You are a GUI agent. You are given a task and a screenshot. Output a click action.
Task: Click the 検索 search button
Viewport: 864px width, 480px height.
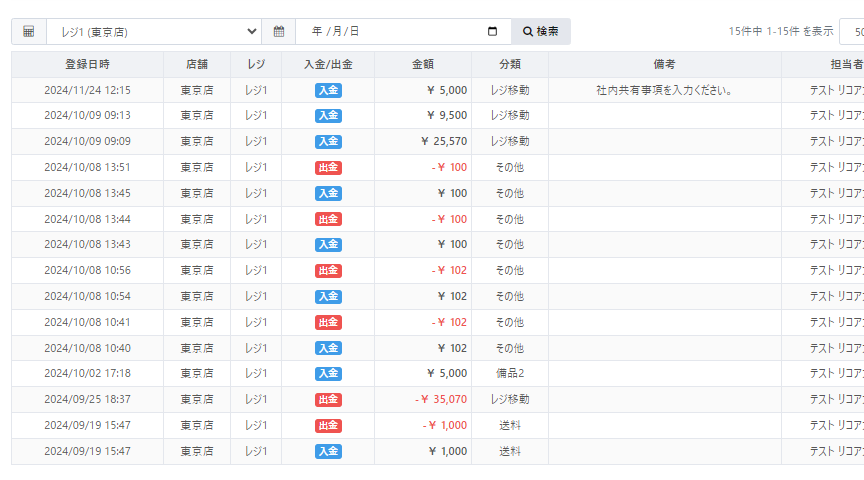541,31
